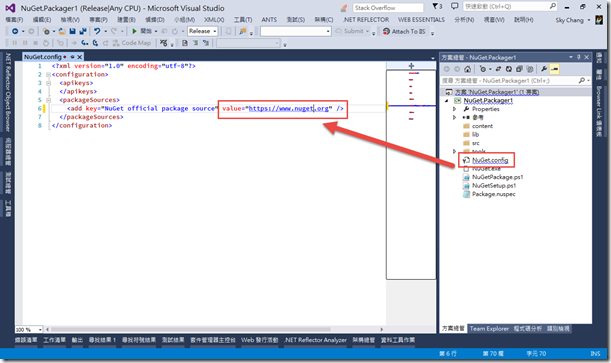Click in the editor scrollbar map

click(411, 174)
